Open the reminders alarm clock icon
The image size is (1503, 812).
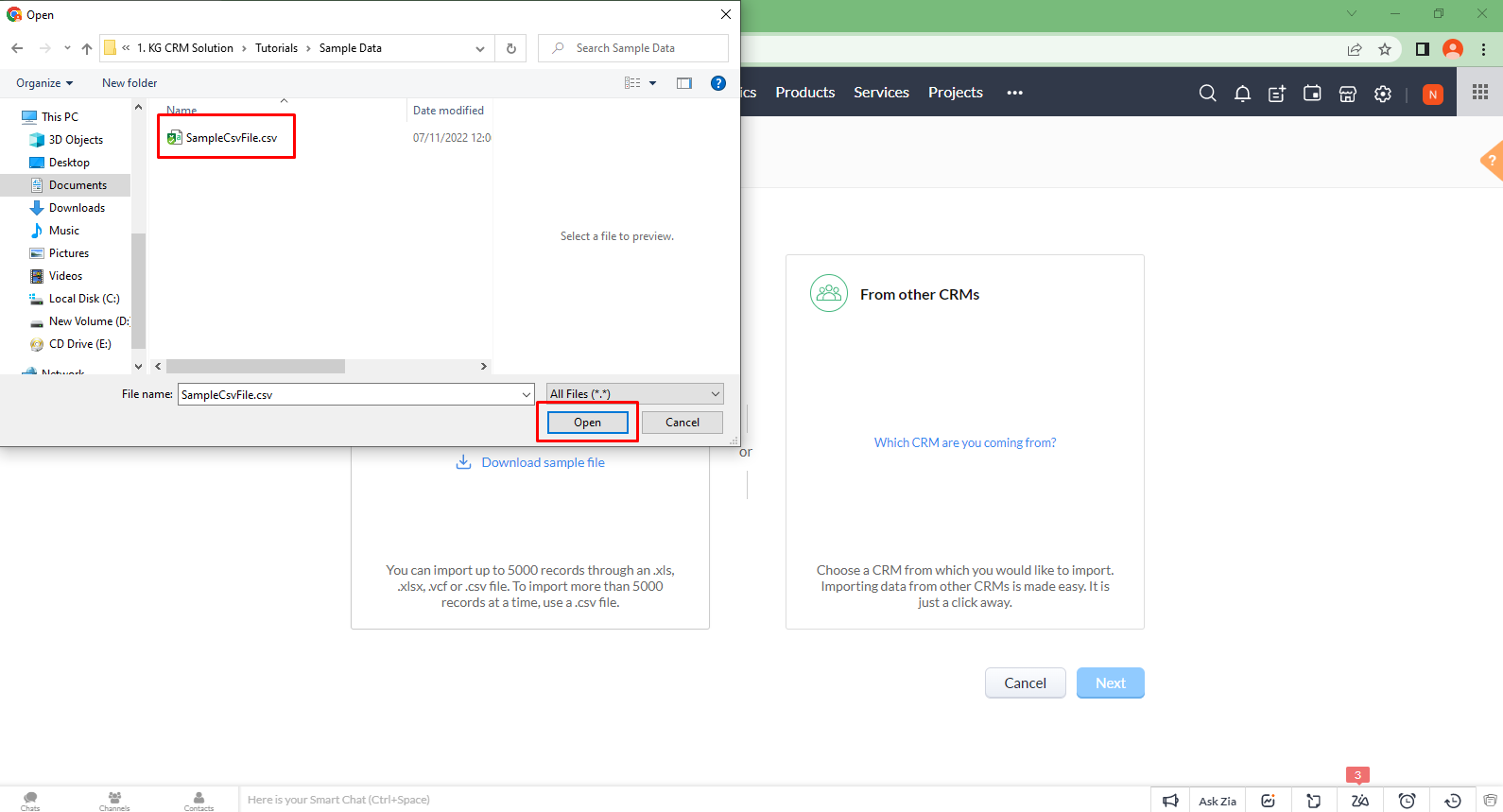click(x=1407, y=801)
